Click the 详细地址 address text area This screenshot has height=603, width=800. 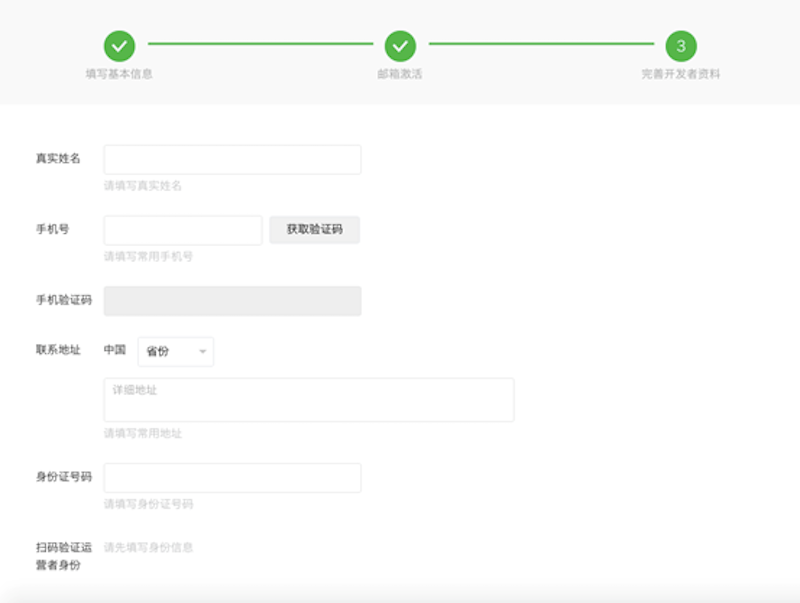click(x=308, y=399)
